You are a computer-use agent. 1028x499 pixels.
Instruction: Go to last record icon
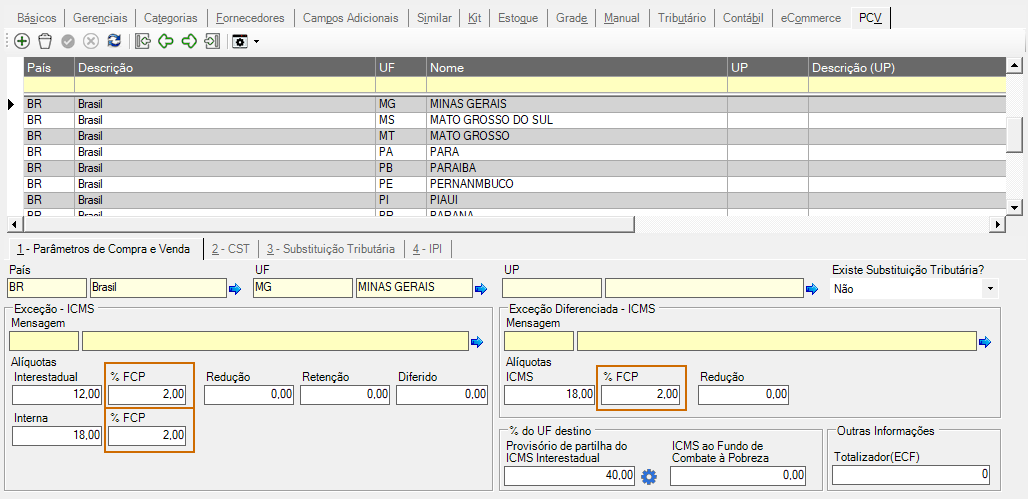[x=212, y=41]
